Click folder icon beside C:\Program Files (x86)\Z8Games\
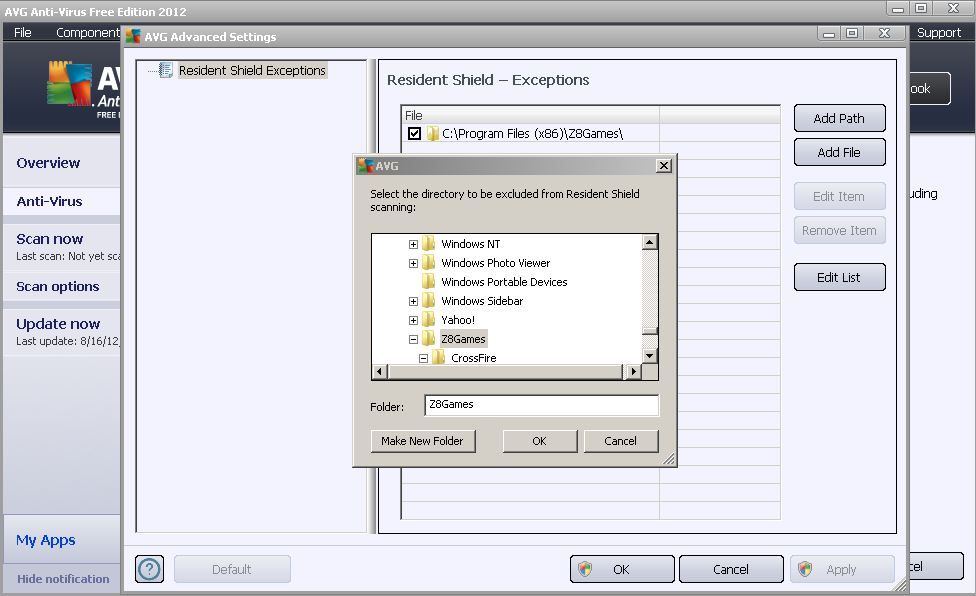The width and height of the screenshot is (976, 596). [x=433, y=133]
